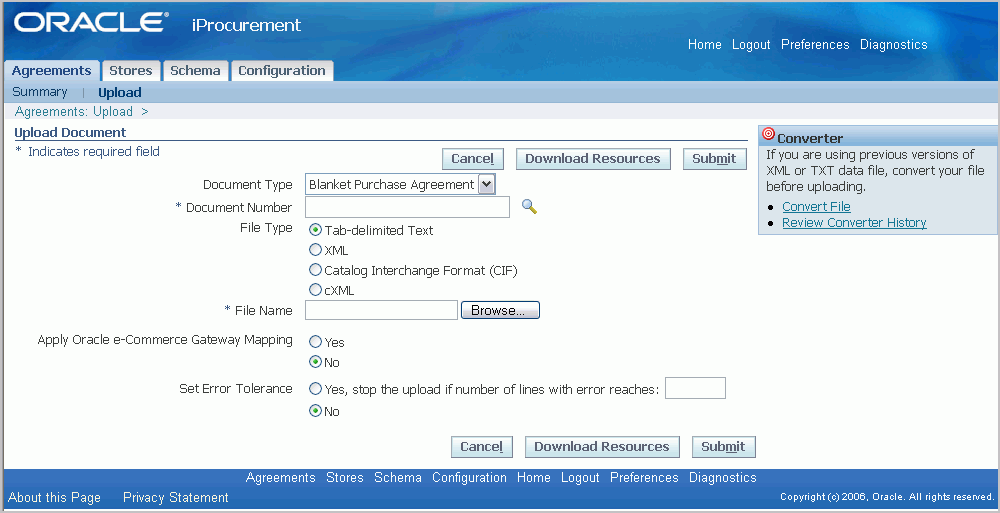Choose Yes for e-Commerce Gateway Mapping
1000x513 pixels.
click(x=315, y=341)
